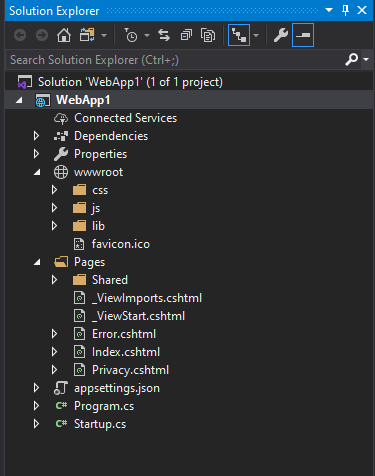Click the Search Solution Explorer field
The height and width of the screenshot is (476, 375).
[175, 60]
